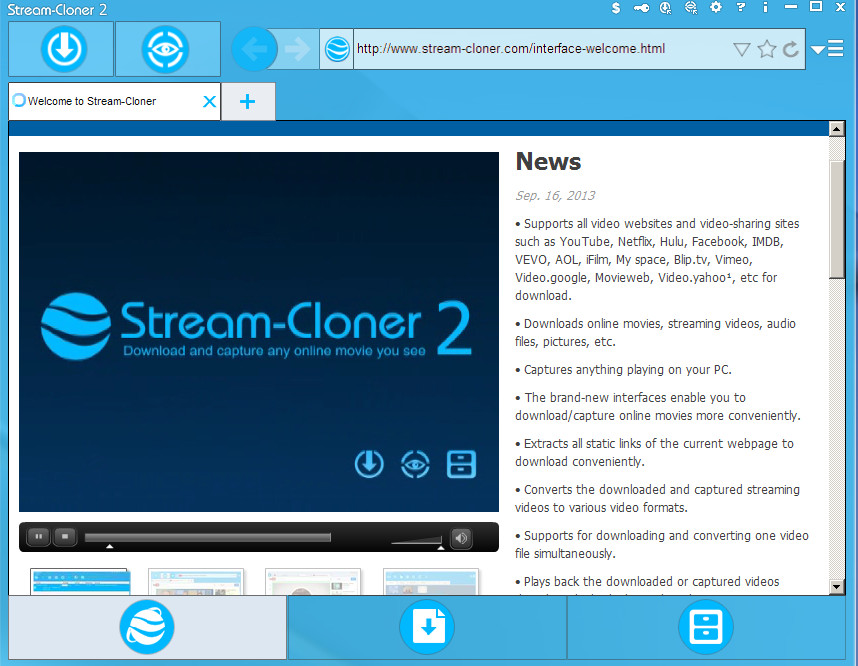Click the "Supports for downloading and converting" bullet
The width and height of the screenshot is (858, 666).
click(662, 544)
